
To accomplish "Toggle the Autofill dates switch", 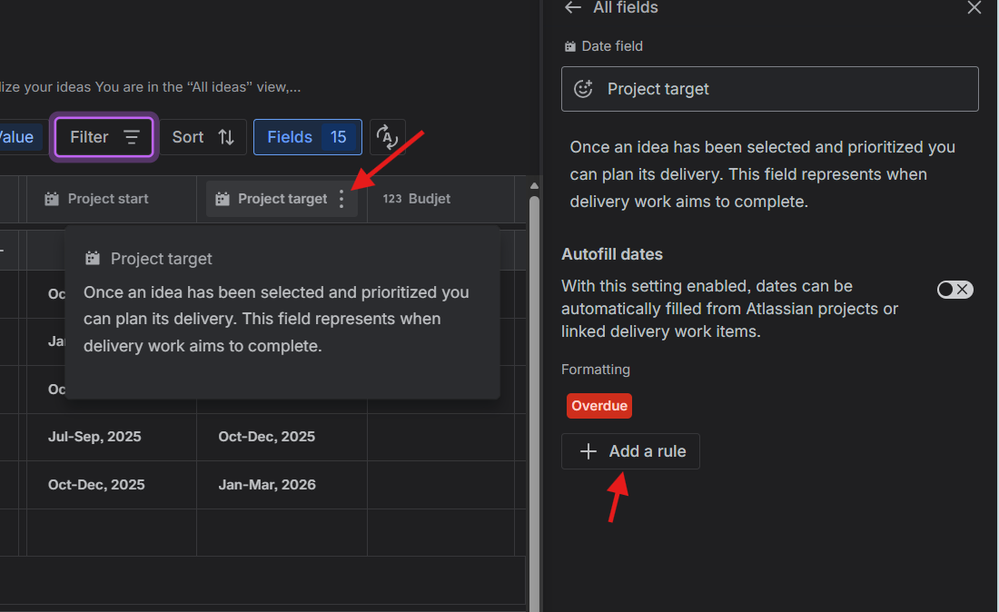I will coord(955,290).
